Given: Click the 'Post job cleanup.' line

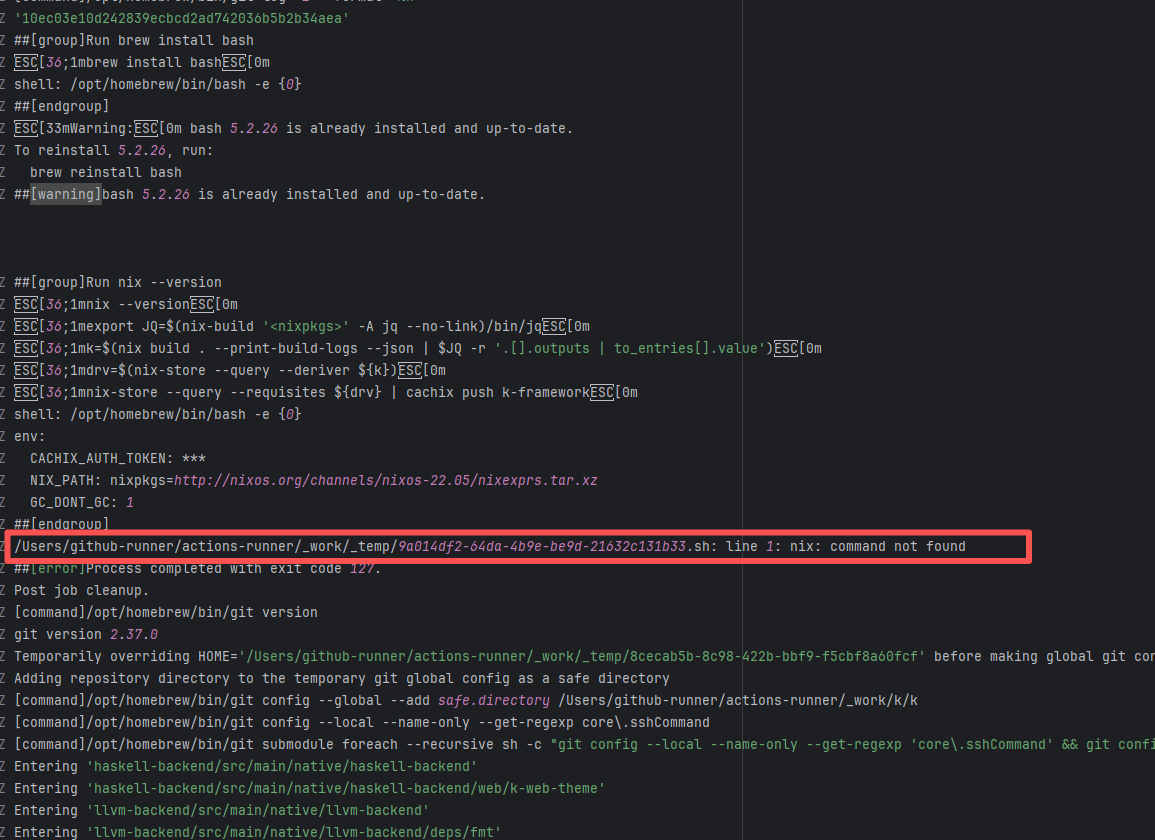Looking at the screenshot, I should click(x=82, y=590).
